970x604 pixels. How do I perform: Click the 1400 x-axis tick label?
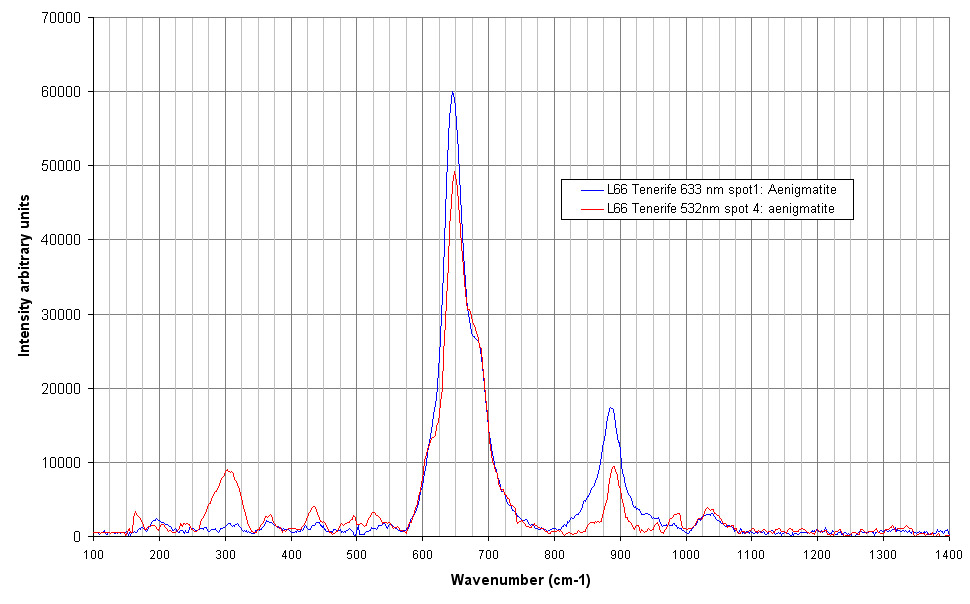pyautogui.click(x=948, y=552)
